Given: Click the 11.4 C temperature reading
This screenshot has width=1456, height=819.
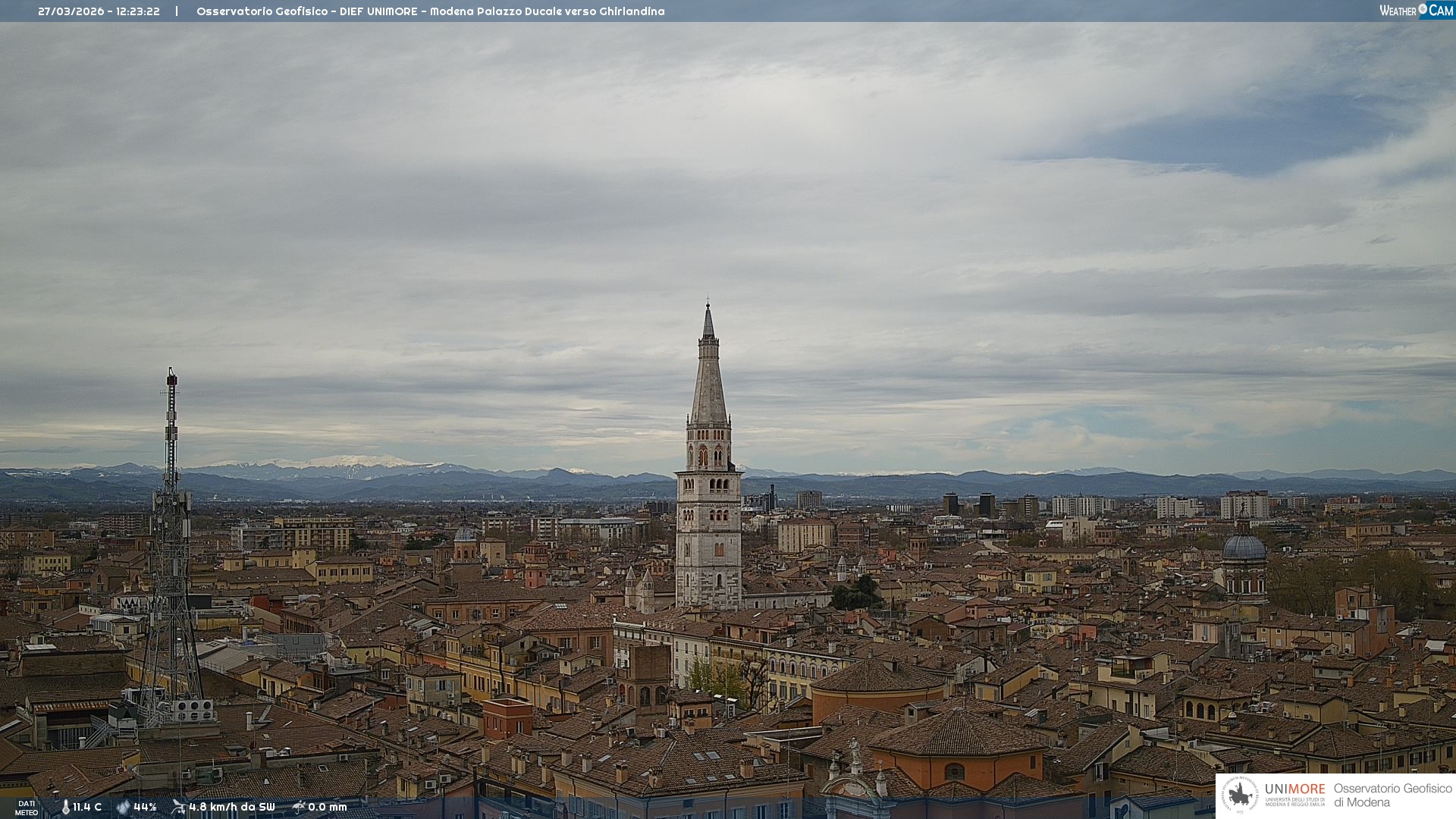Looking at the screenshot, I should [x=87, y=807].
